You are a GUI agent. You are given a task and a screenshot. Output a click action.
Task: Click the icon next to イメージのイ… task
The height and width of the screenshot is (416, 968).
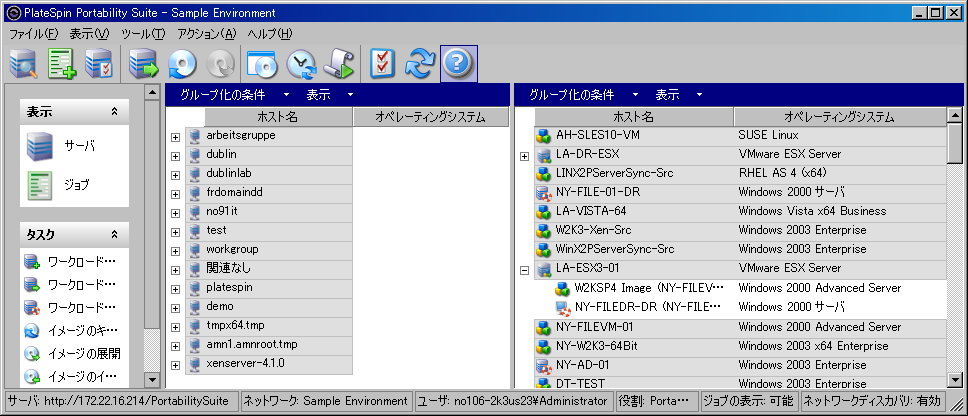(x=32, y=376)
